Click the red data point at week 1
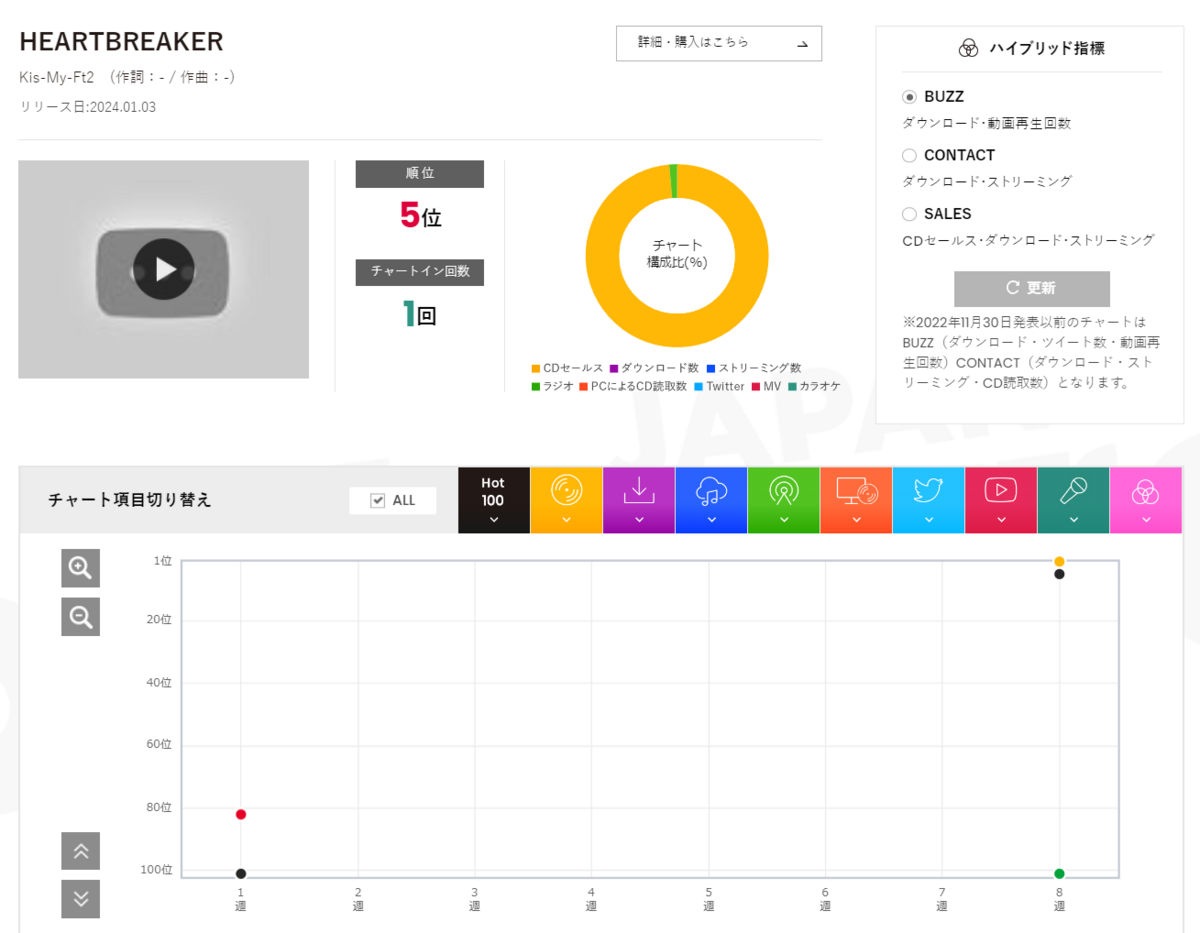The width and height of the screenshot is (1200, 933). point(241,814)
